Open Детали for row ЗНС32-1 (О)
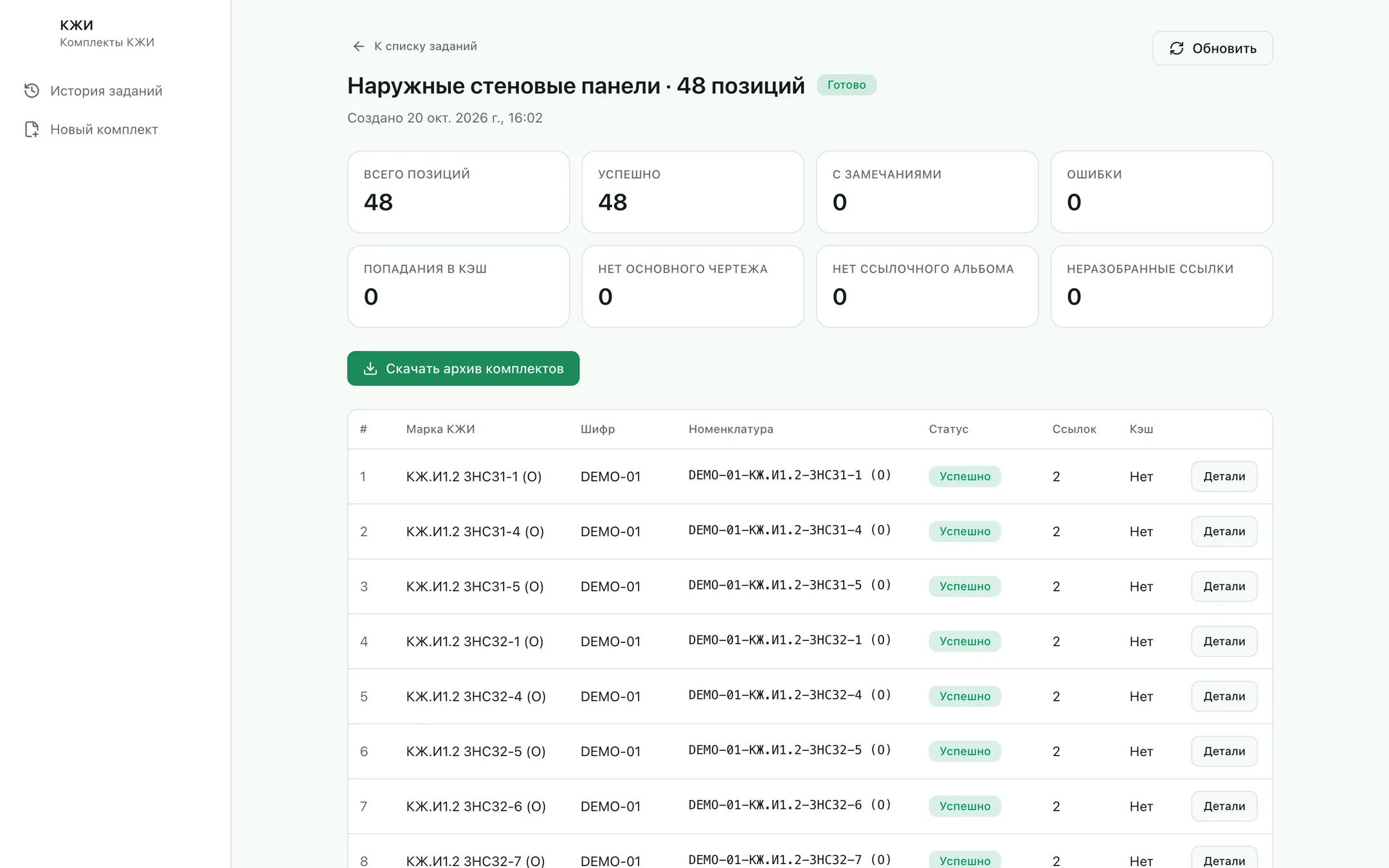Screen dimensions: 1389x868 (x=1224, y=641)
